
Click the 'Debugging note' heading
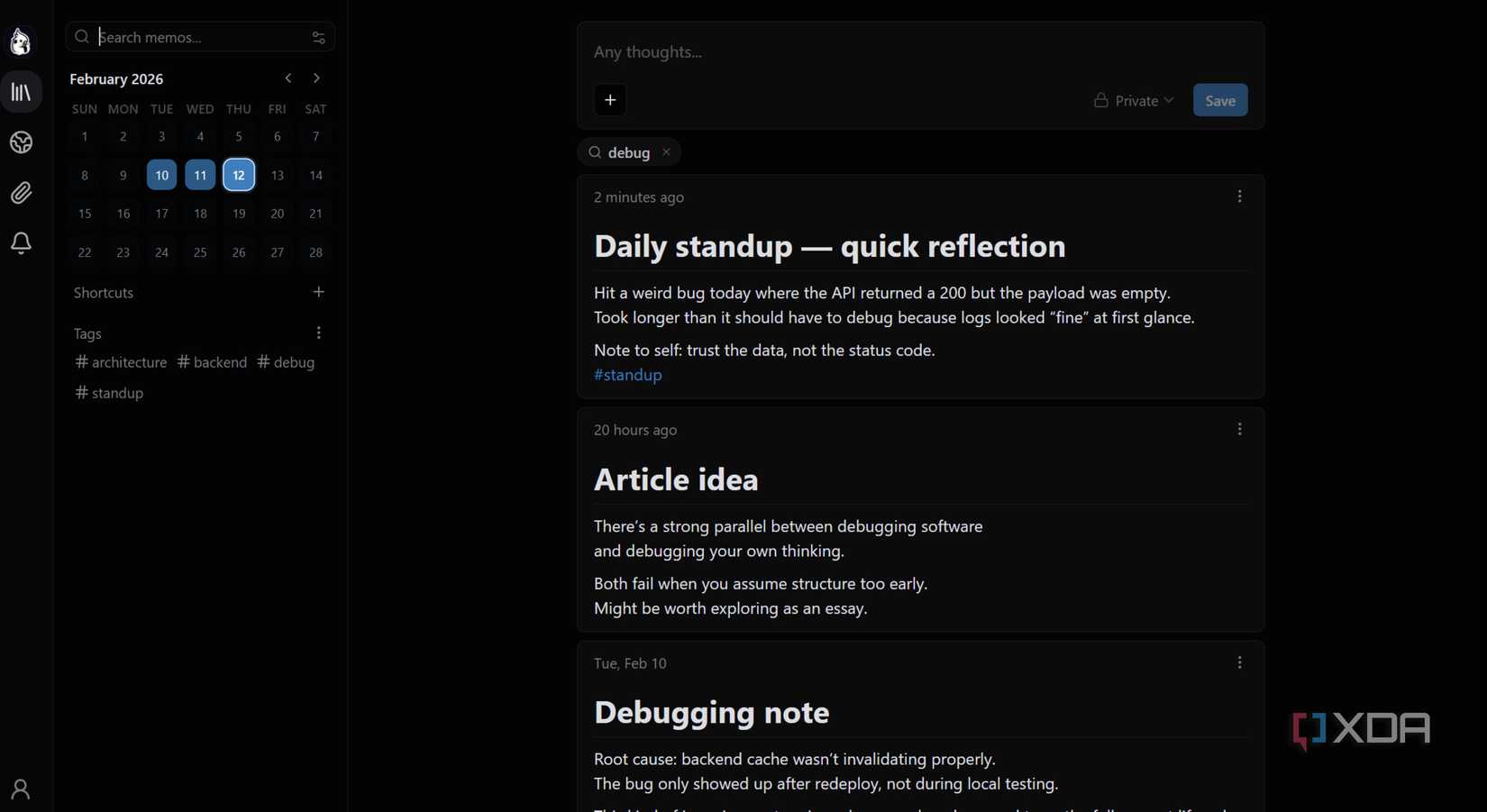(711, 713)
